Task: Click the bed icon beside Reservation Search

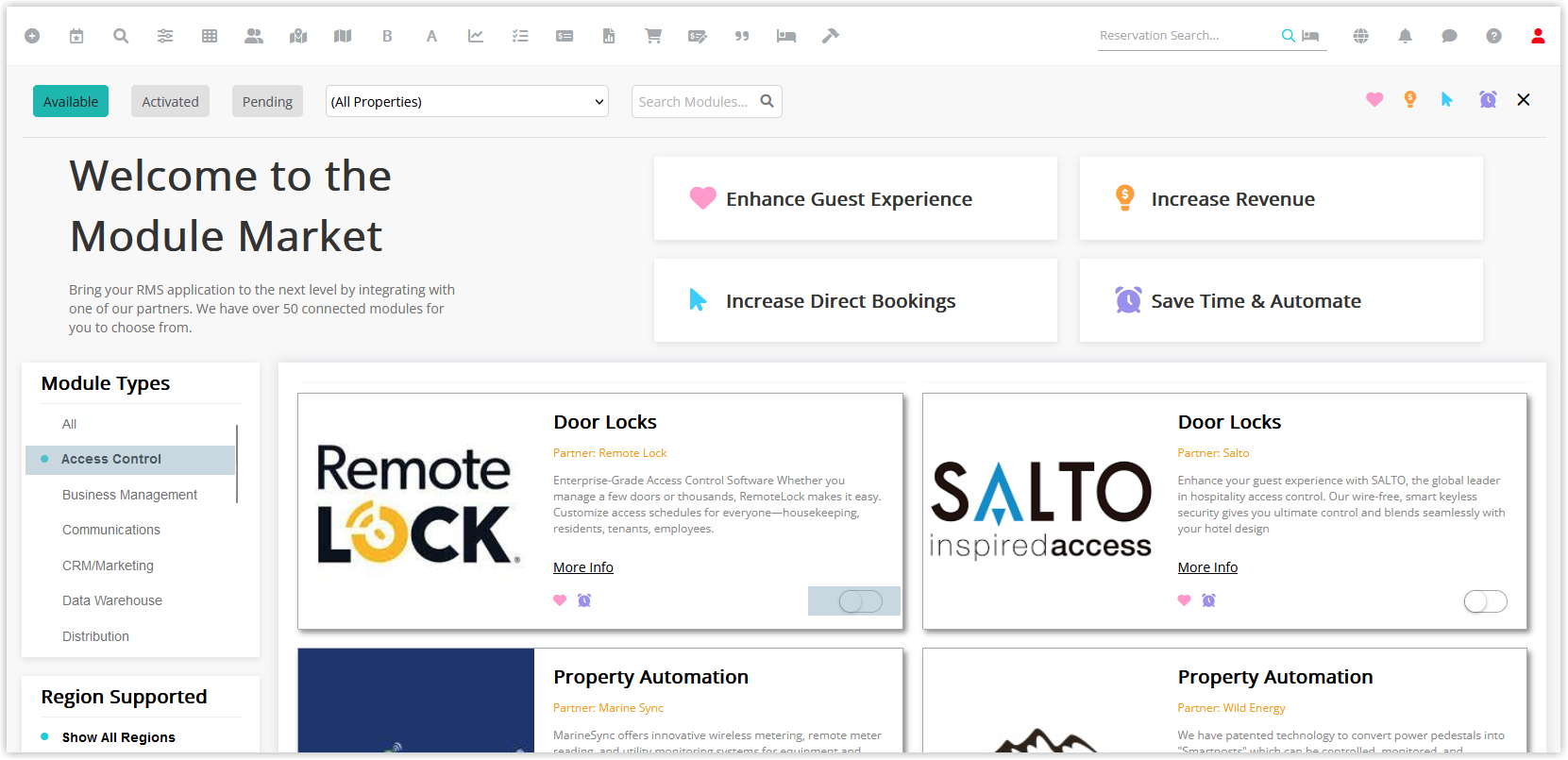Action: (x=1310, y=36)
